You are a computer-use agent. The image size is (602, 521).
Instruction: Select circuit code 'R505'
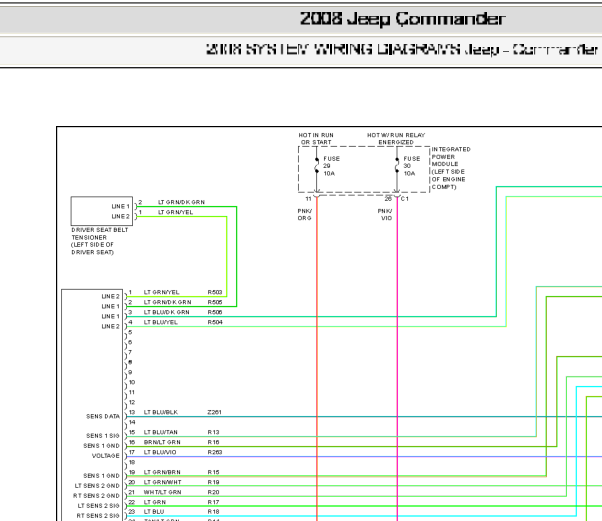pyautogui.click(x=215, y=302)
